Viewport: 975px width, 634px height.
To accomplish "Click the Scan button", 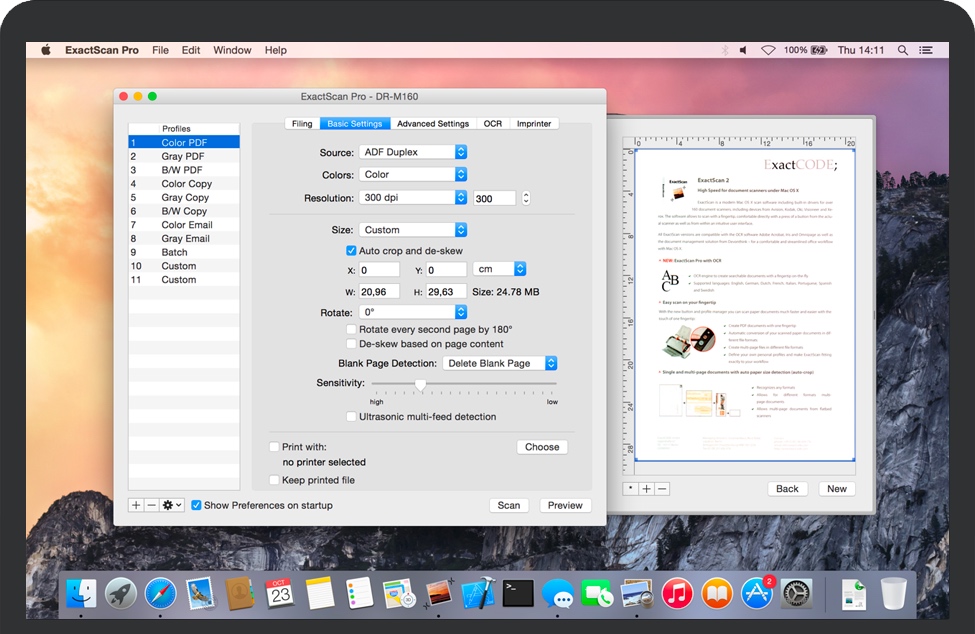I will [x=509, y=506].
